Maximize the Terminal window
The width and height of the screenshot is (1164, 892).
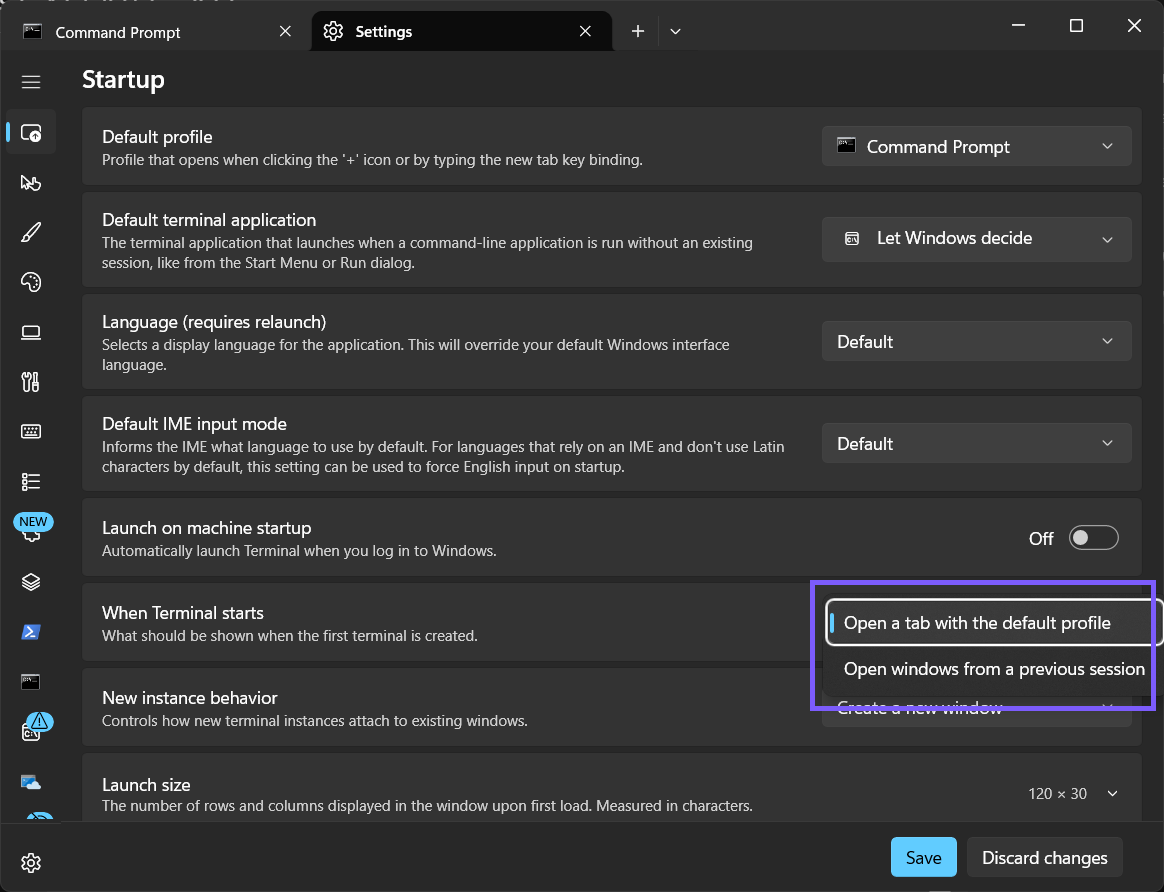click(x=1076, y=25)
